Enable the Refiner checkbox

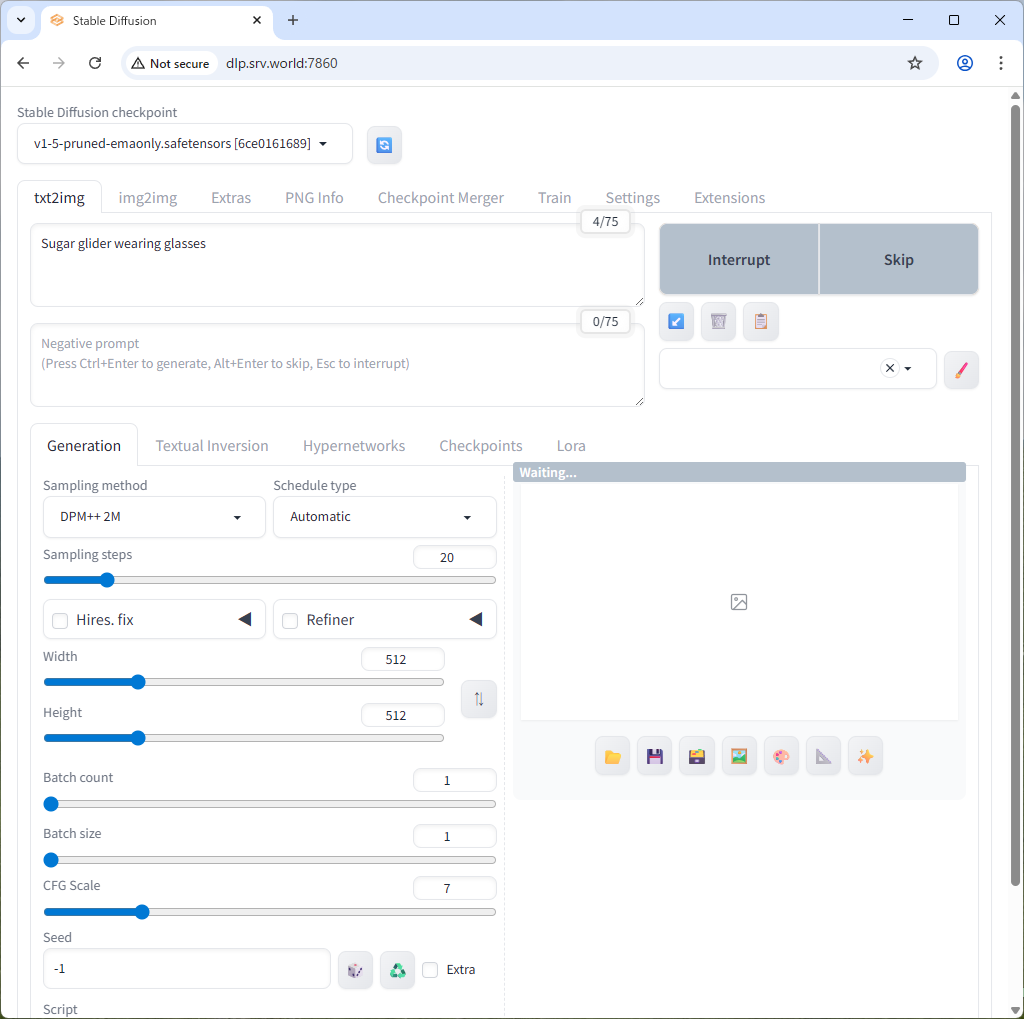(290, 620)
